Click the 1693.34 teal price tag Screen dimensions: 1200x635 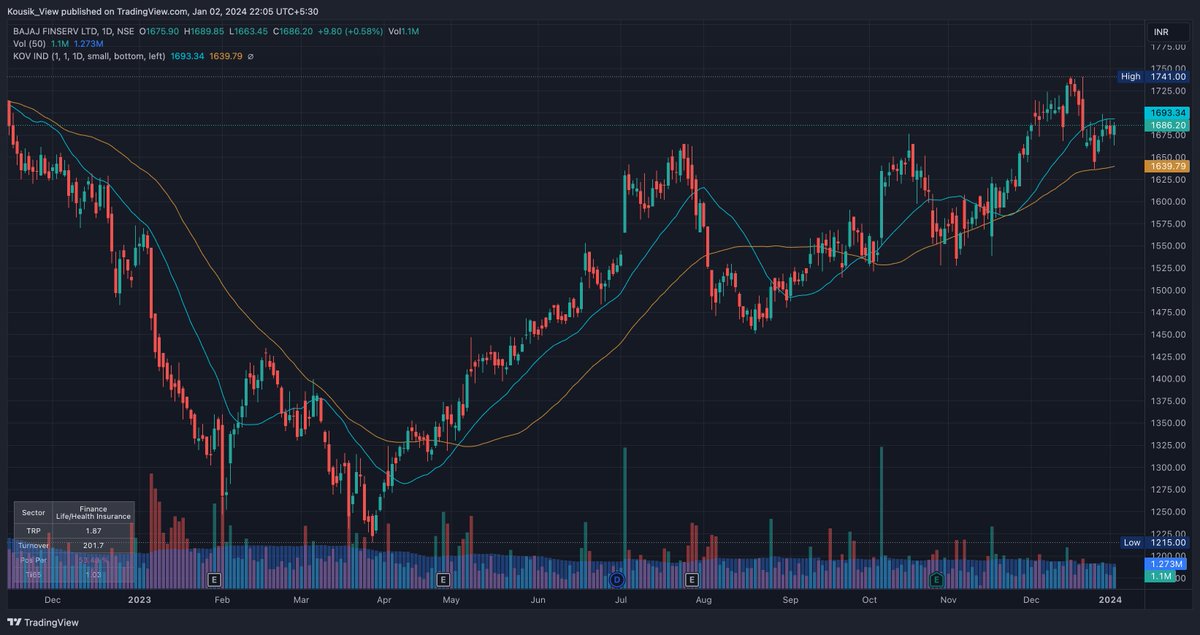1168,113
